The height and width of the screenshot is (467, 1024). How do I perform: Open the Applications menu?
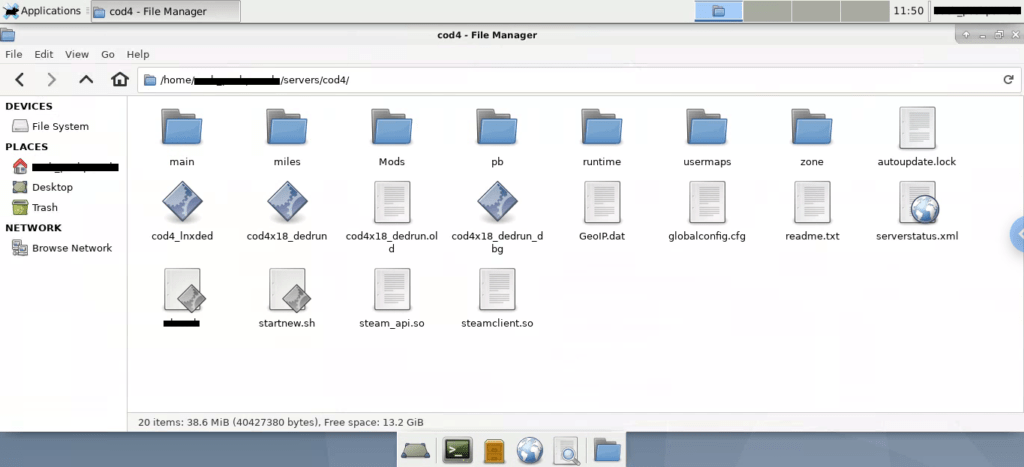click(x=42, y=10)
